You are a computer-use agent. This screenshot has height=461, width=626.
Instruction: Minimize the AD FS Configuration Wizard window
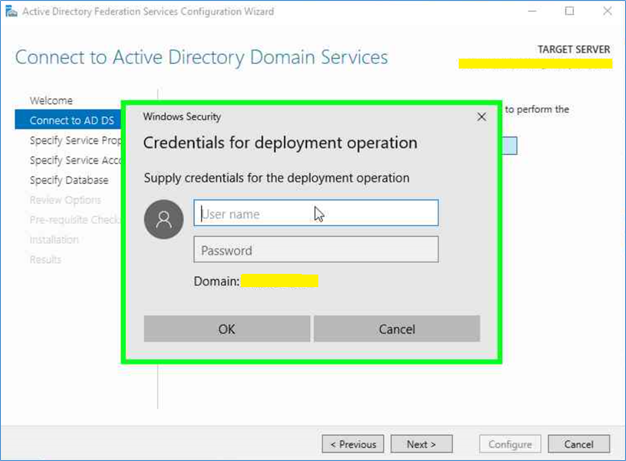coord(532,11)
